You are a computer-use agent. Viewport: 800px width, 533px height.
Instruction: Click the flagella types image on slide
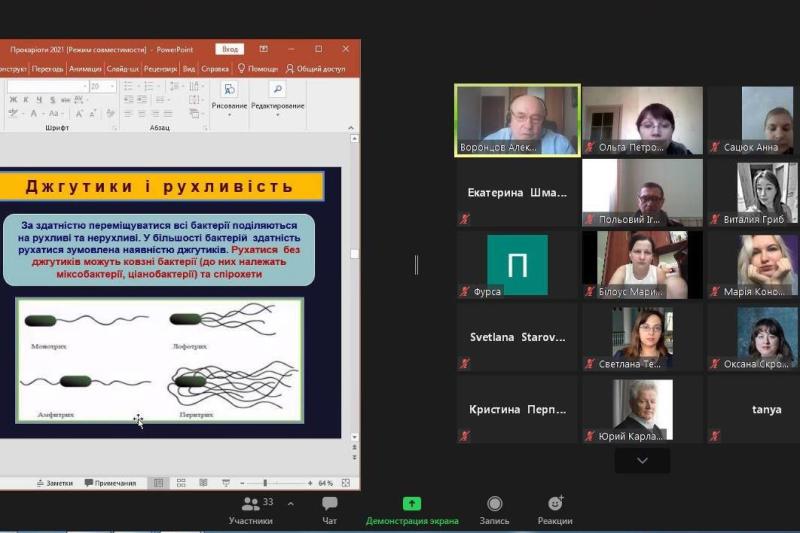pyautogui.click(x=160, y=361)
